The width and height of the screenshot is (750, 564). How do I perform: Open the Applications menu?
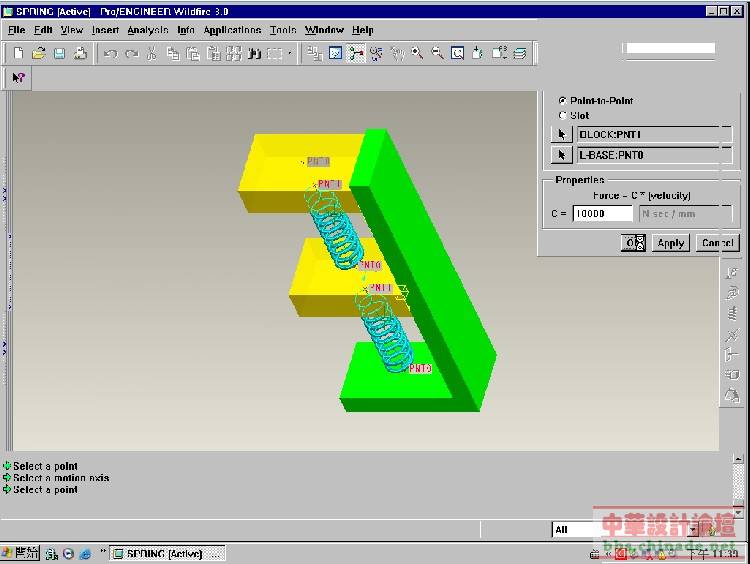pyautogui.click(x=232, y=30)
